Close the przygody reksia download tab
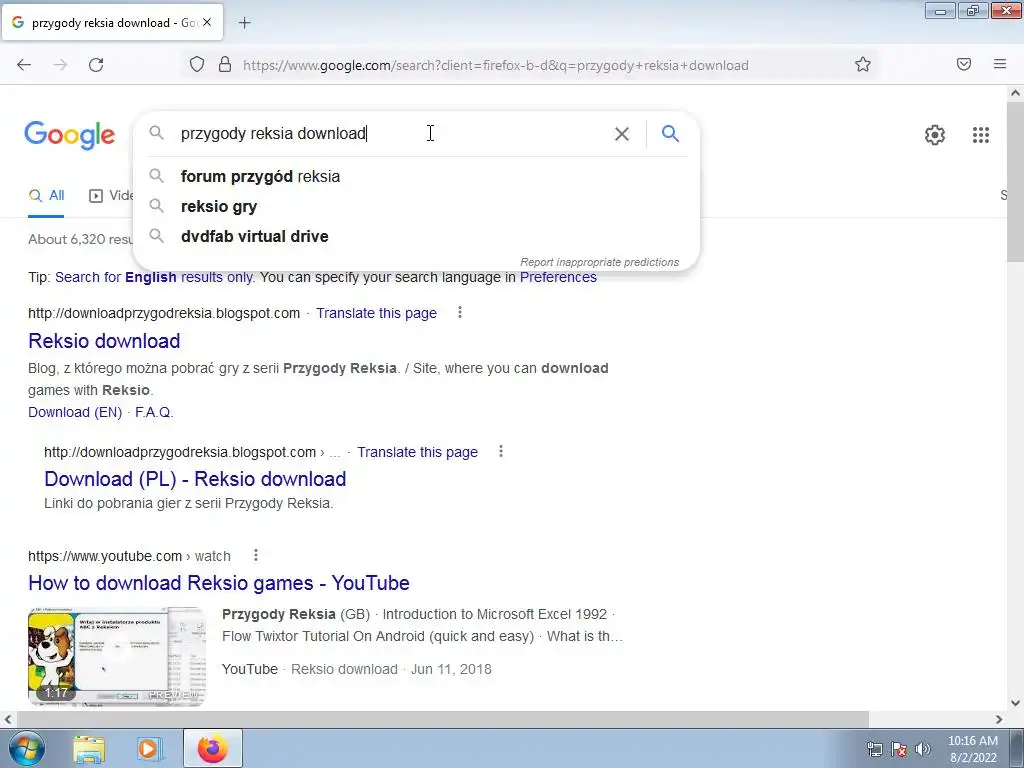The height and width of the screenshot is (768, 1024). 207,22
